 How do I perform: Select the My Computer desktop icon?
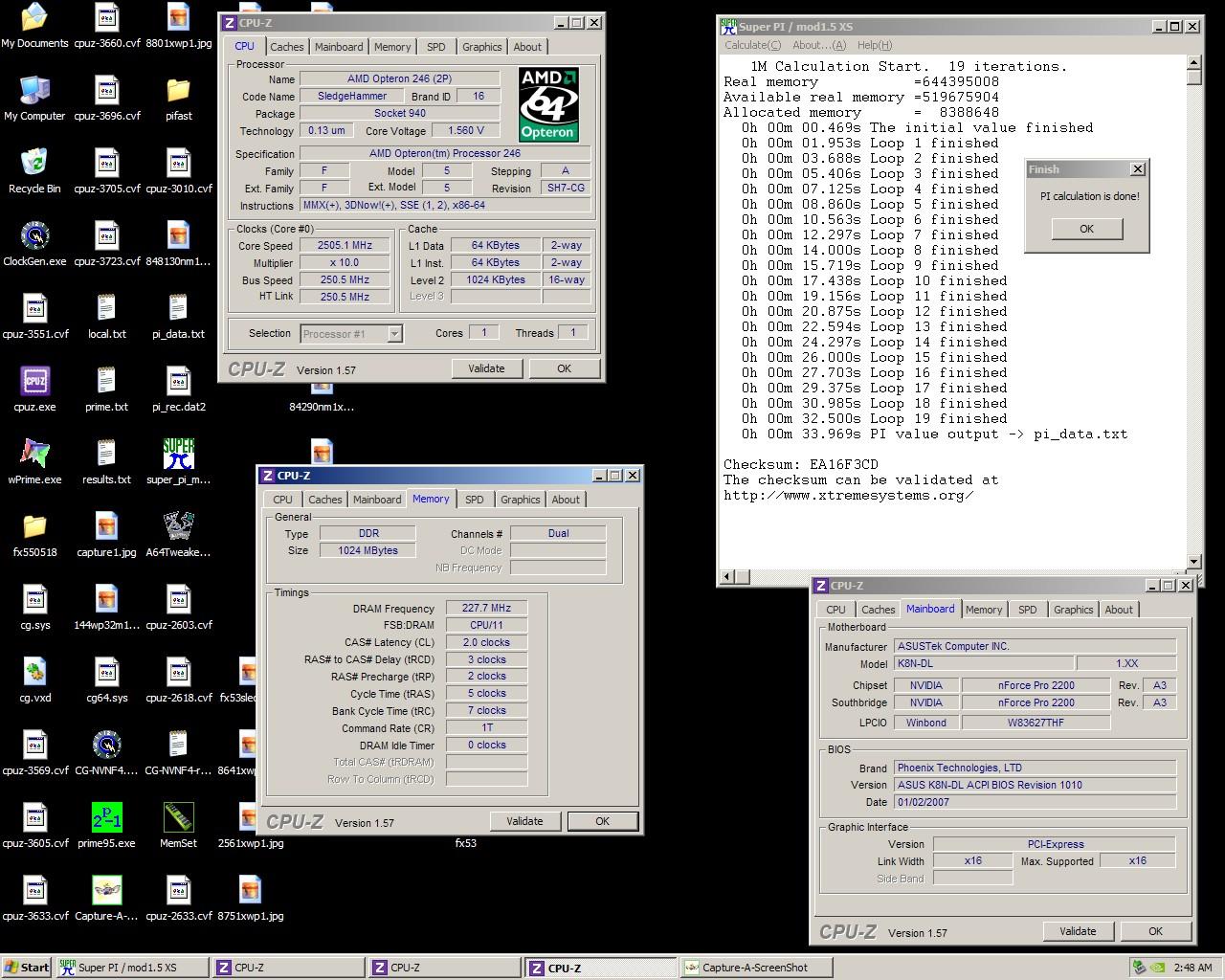34,90
